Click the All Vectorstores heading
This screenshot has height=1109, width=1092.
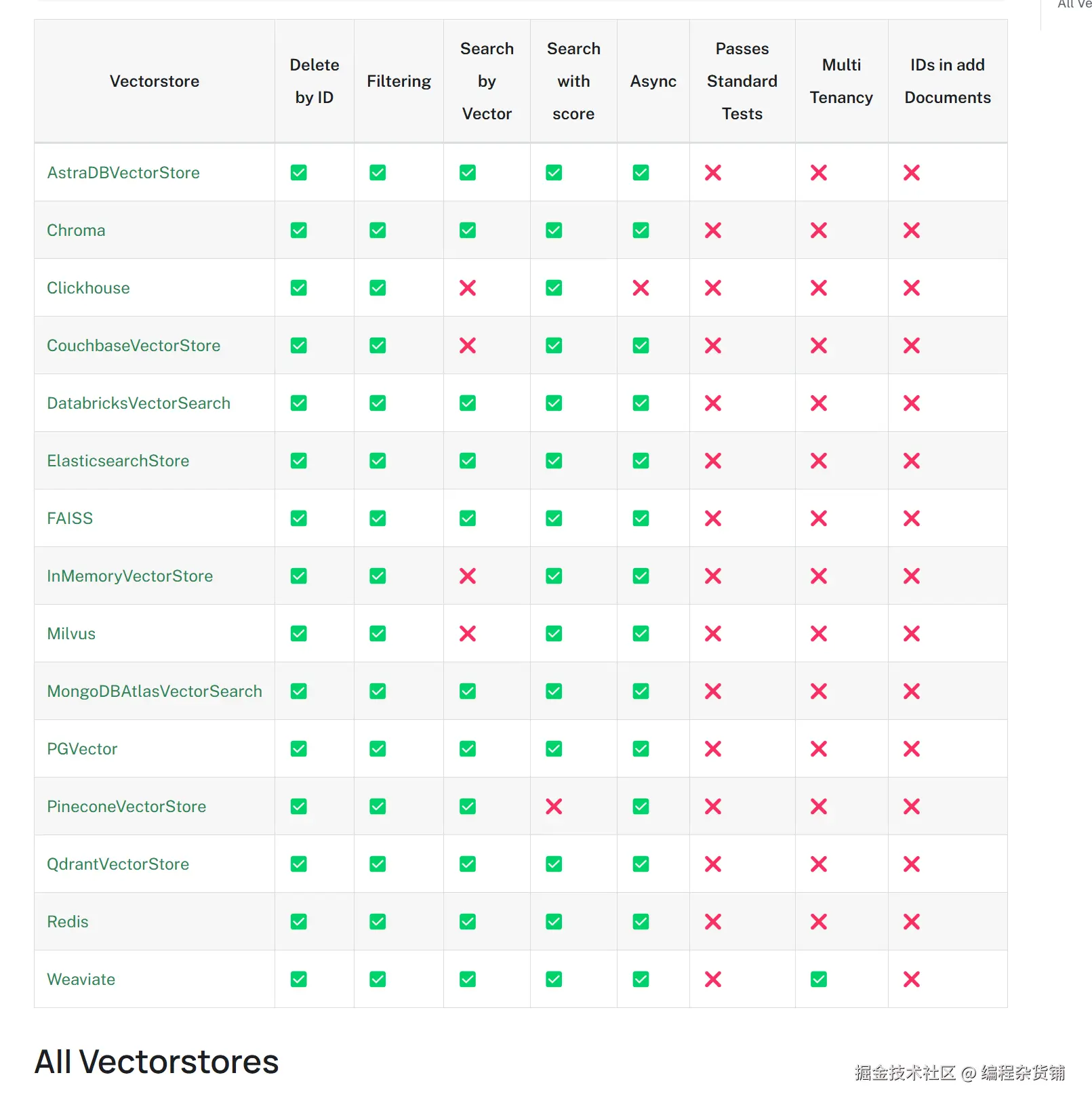(157, 1062)
